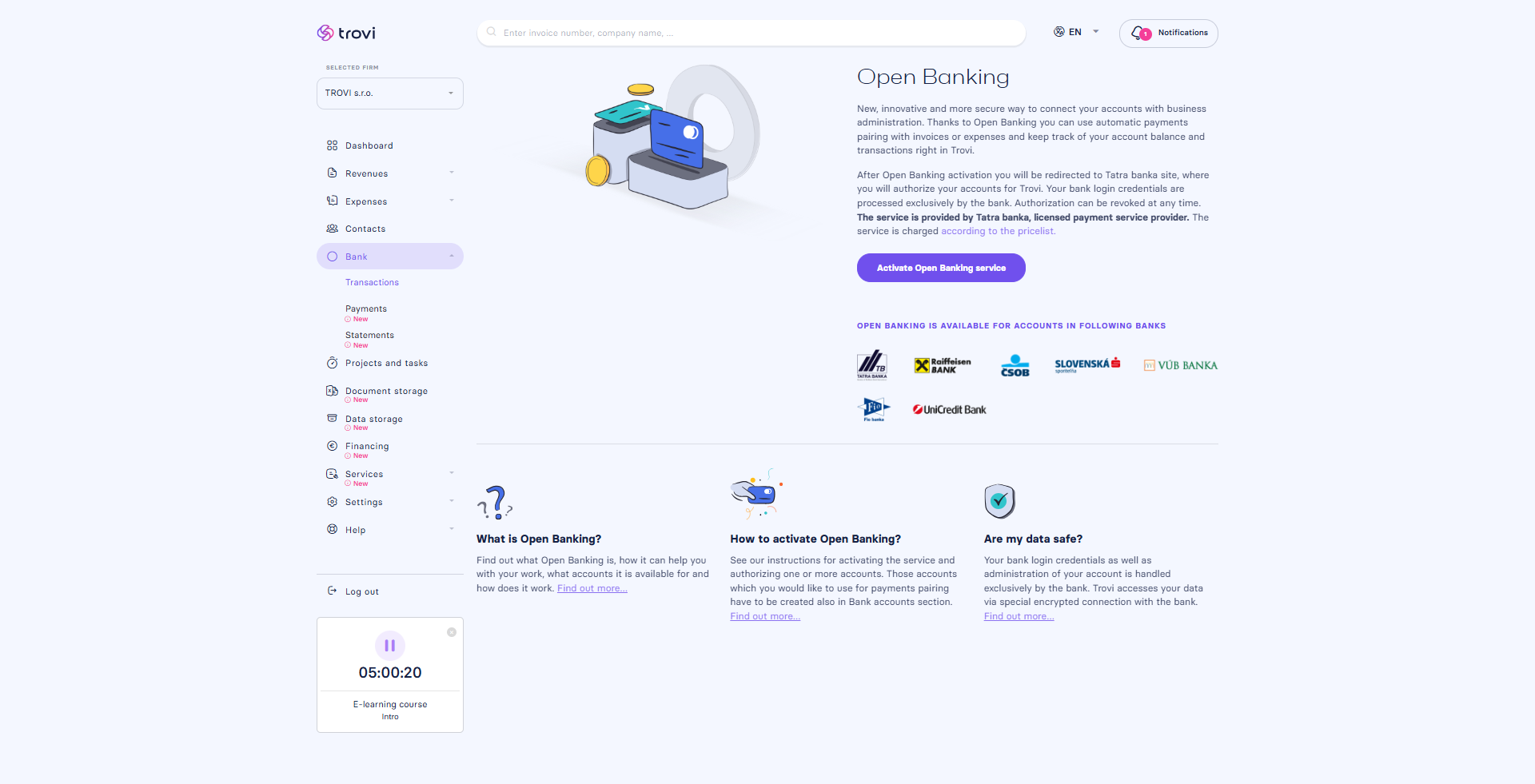Viewport: 1535px width, 784px height.
Task: Click the UniCredit Bank logo
Action: pos(949,410)
